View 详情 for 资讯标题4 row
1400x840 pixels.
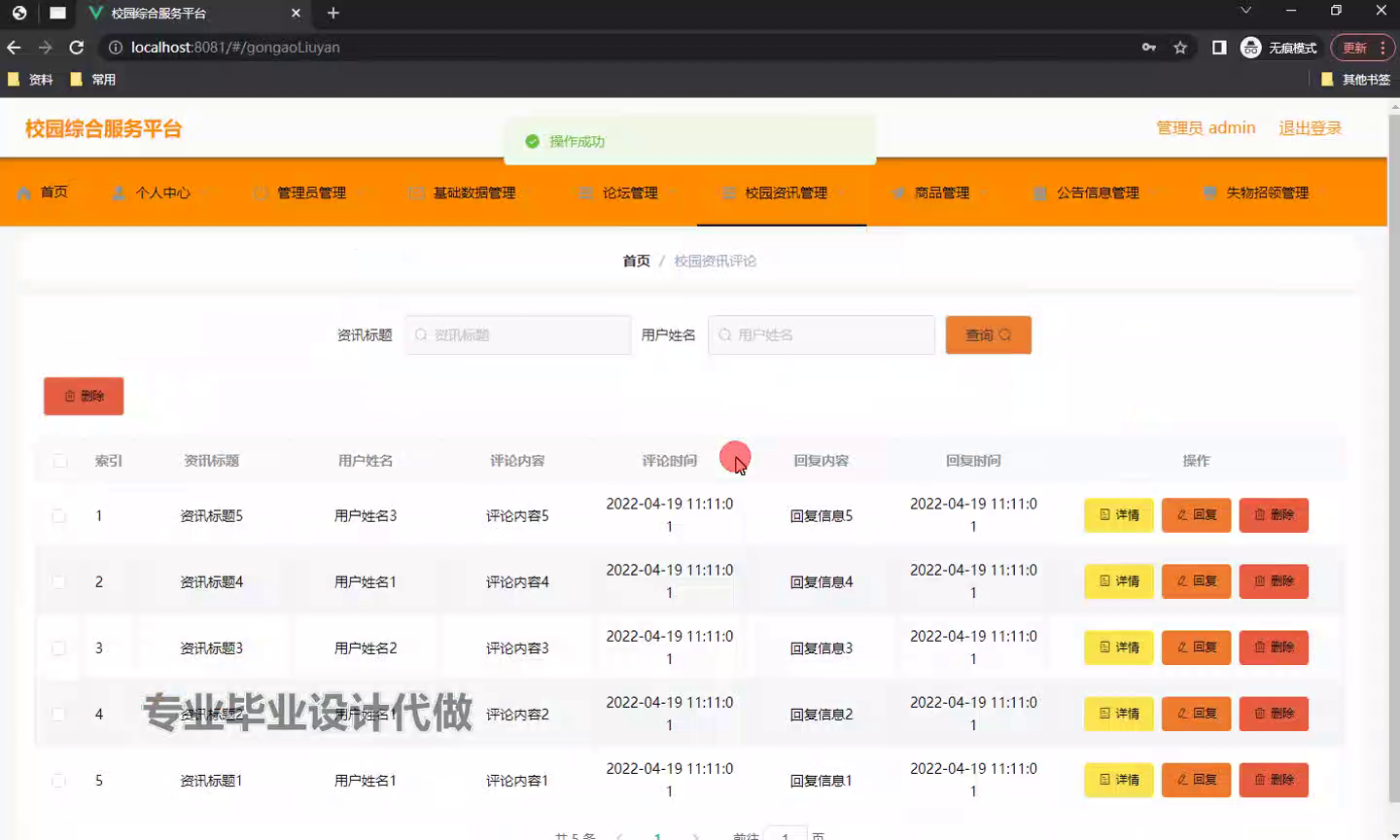[1119, 581]
